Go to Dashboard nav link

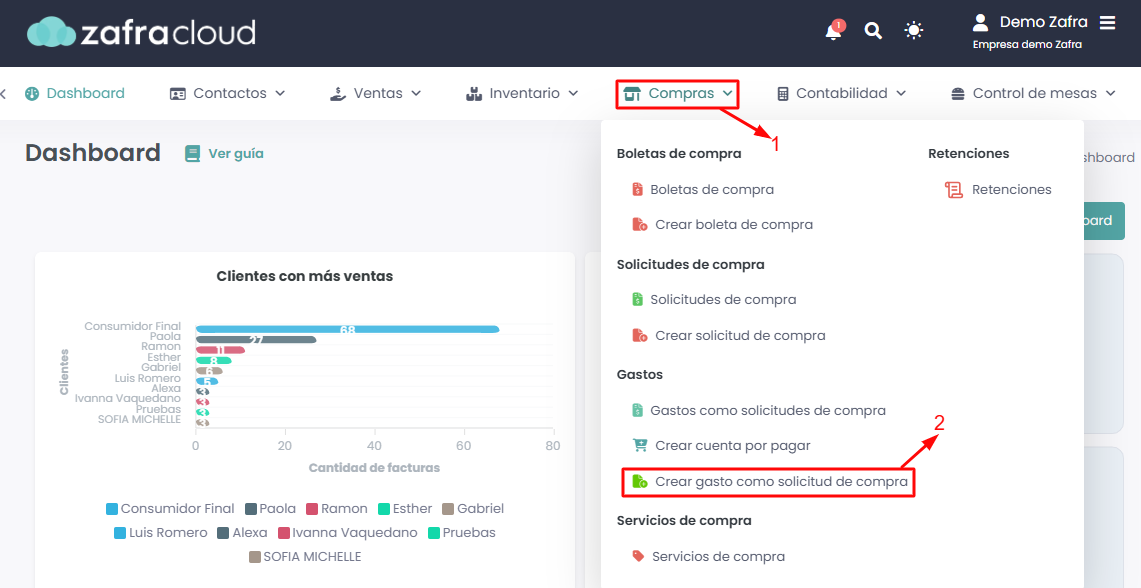[85, 93]
